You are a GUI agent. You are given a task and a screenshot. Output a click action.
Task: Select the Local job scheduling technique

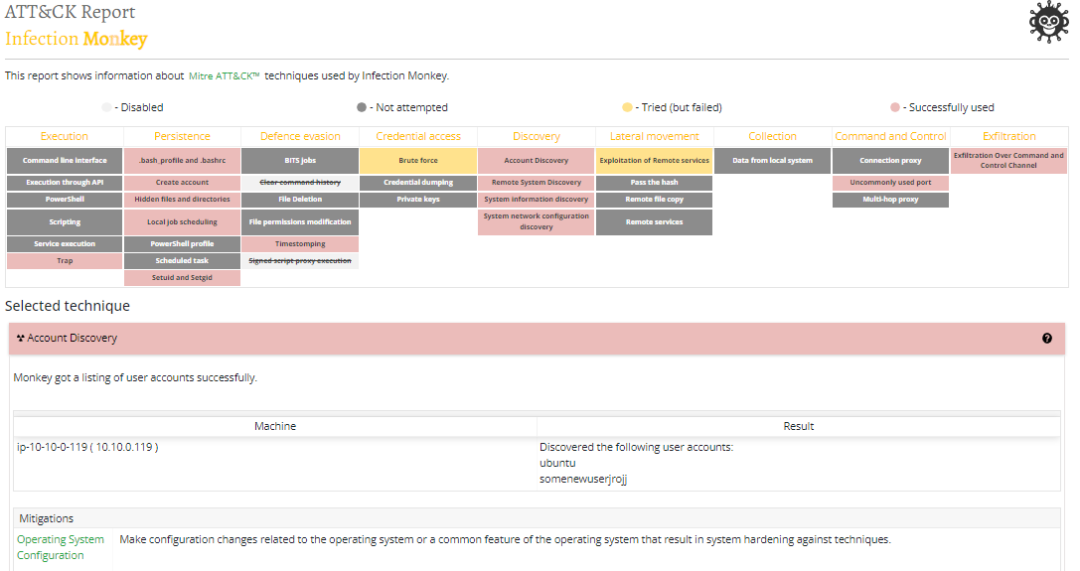[x=183, y=222]
